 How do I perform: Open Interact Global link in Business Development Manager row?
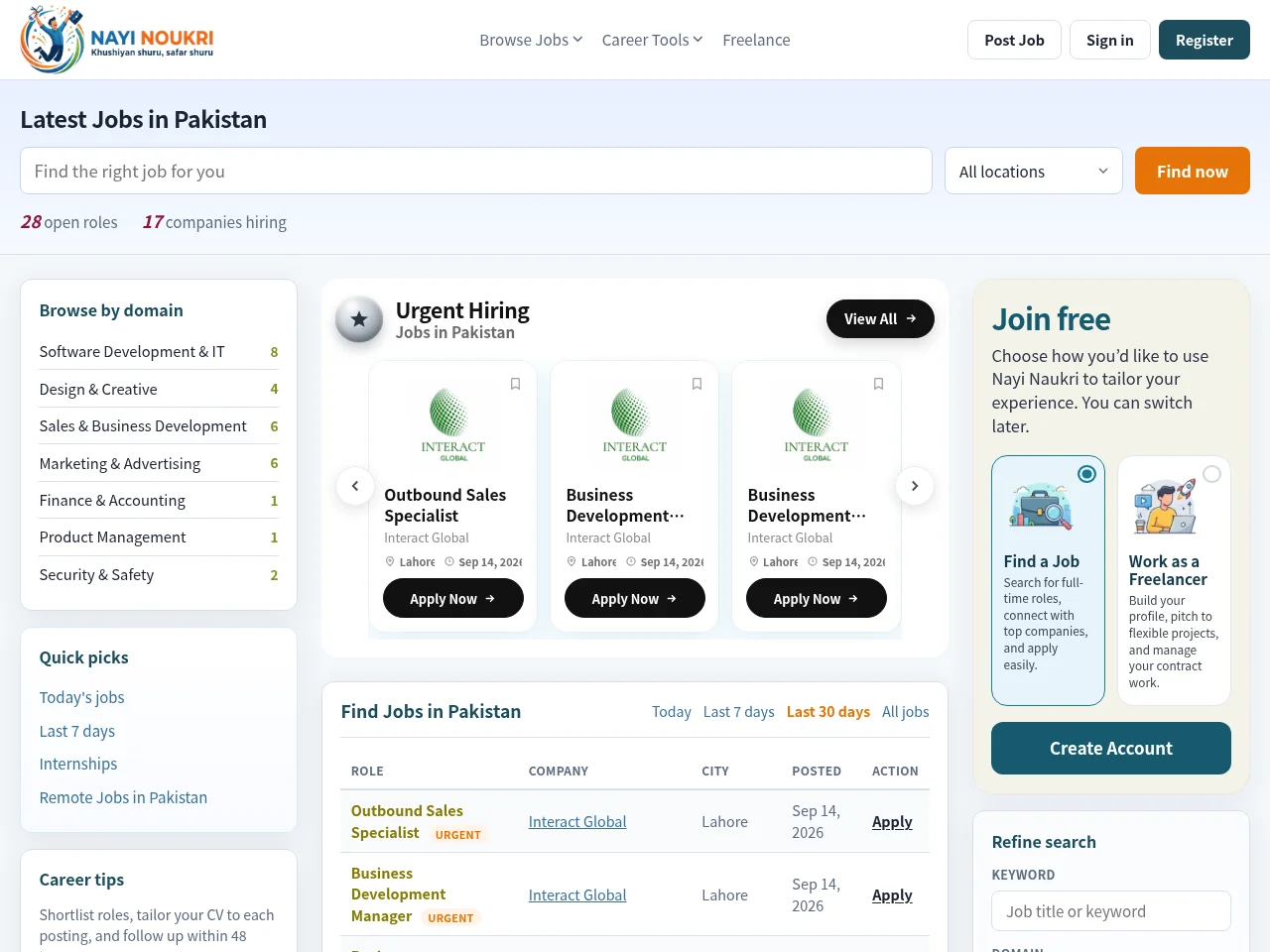tap(577, 894)
